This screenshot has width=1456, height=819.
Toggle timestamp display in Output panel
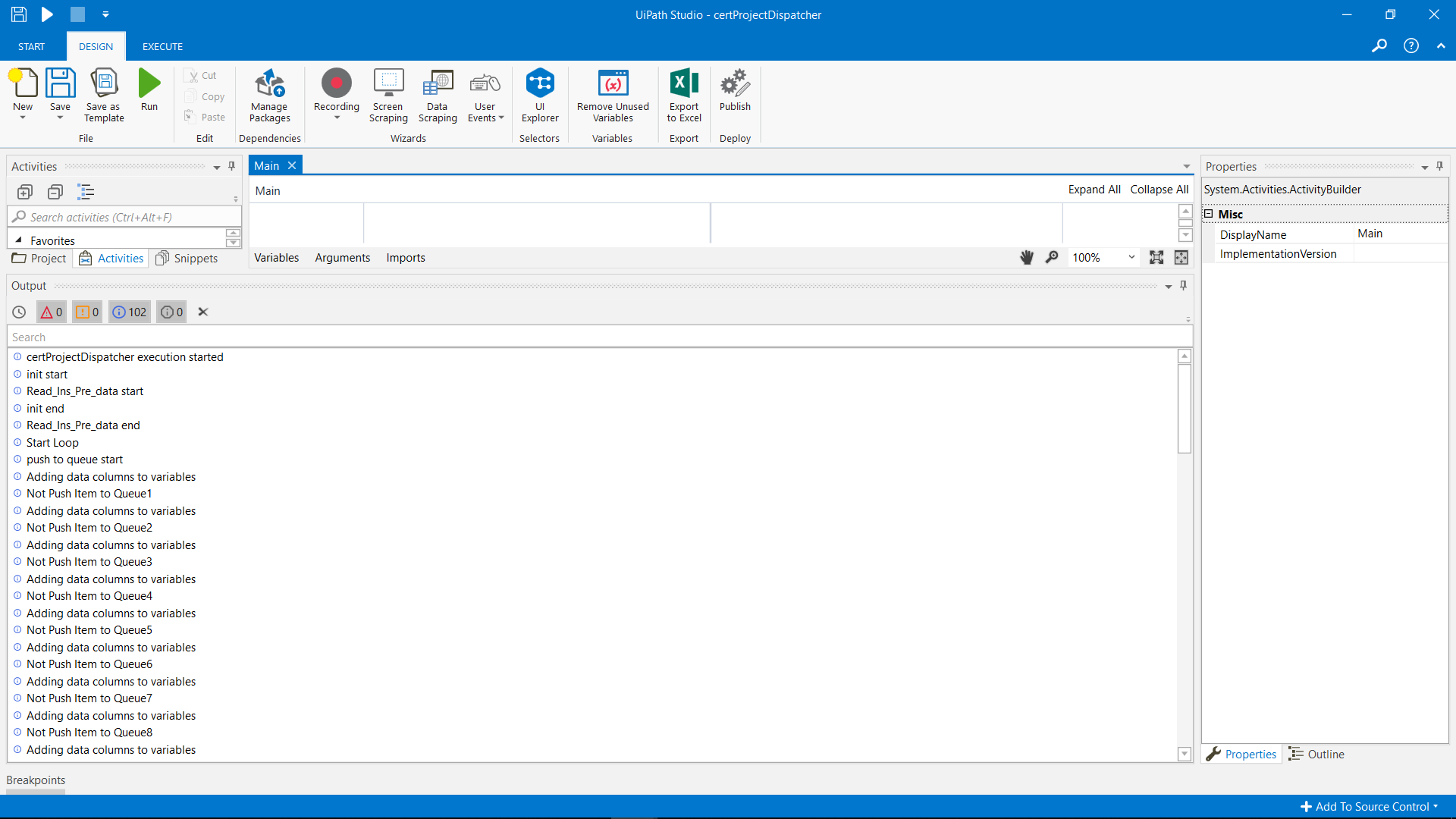click(x=20, y=312)
